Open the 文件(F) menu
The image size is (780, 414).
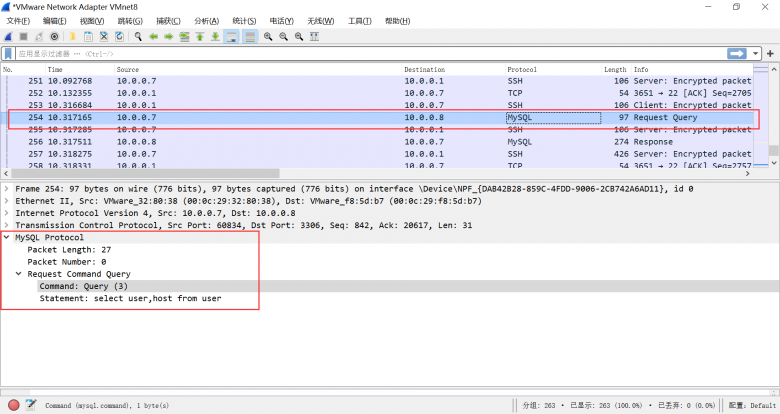click(18, 21)
